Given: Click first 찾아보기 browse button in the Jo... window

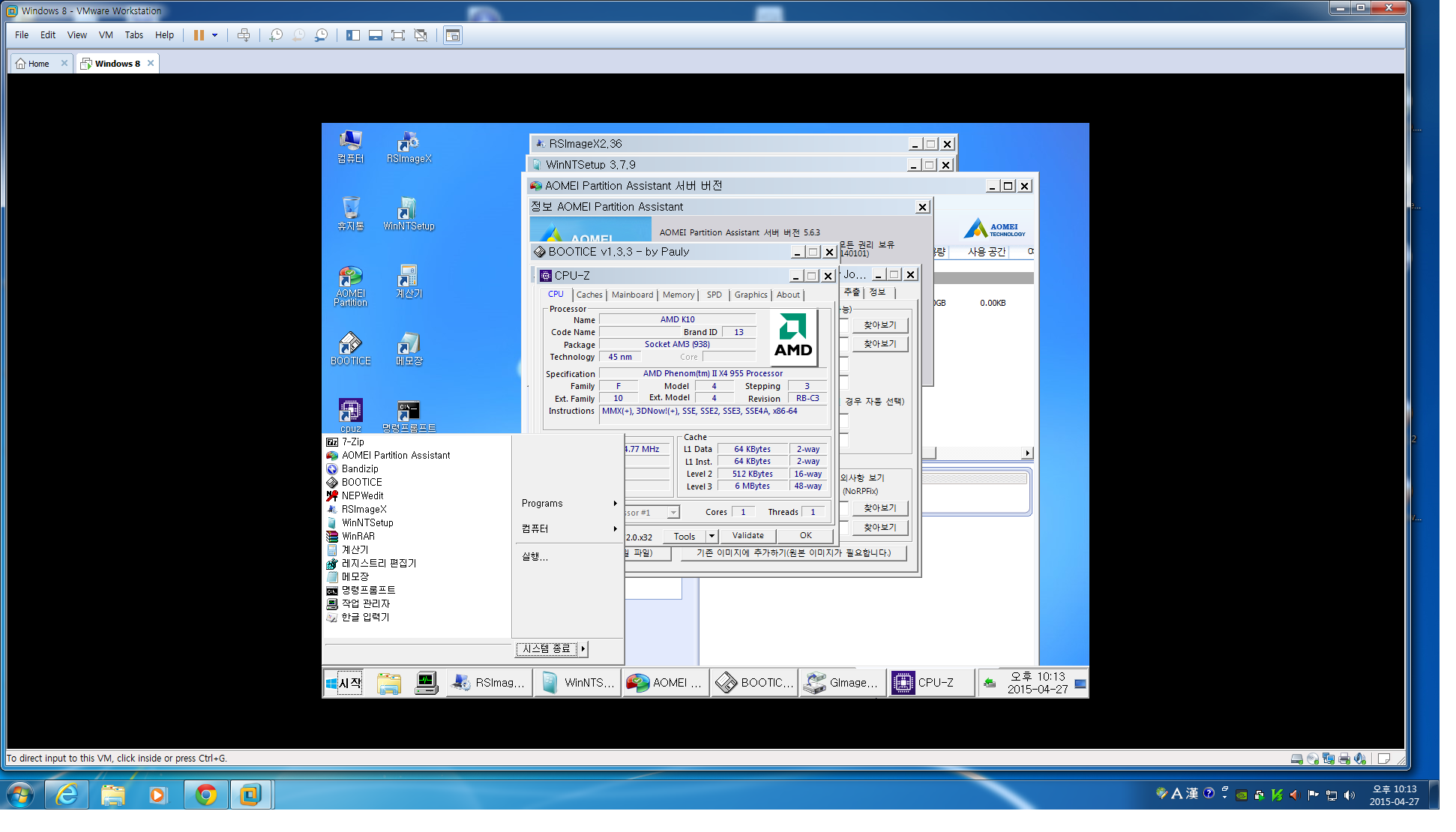Looking at the screenshot, I should click(879, 325).
